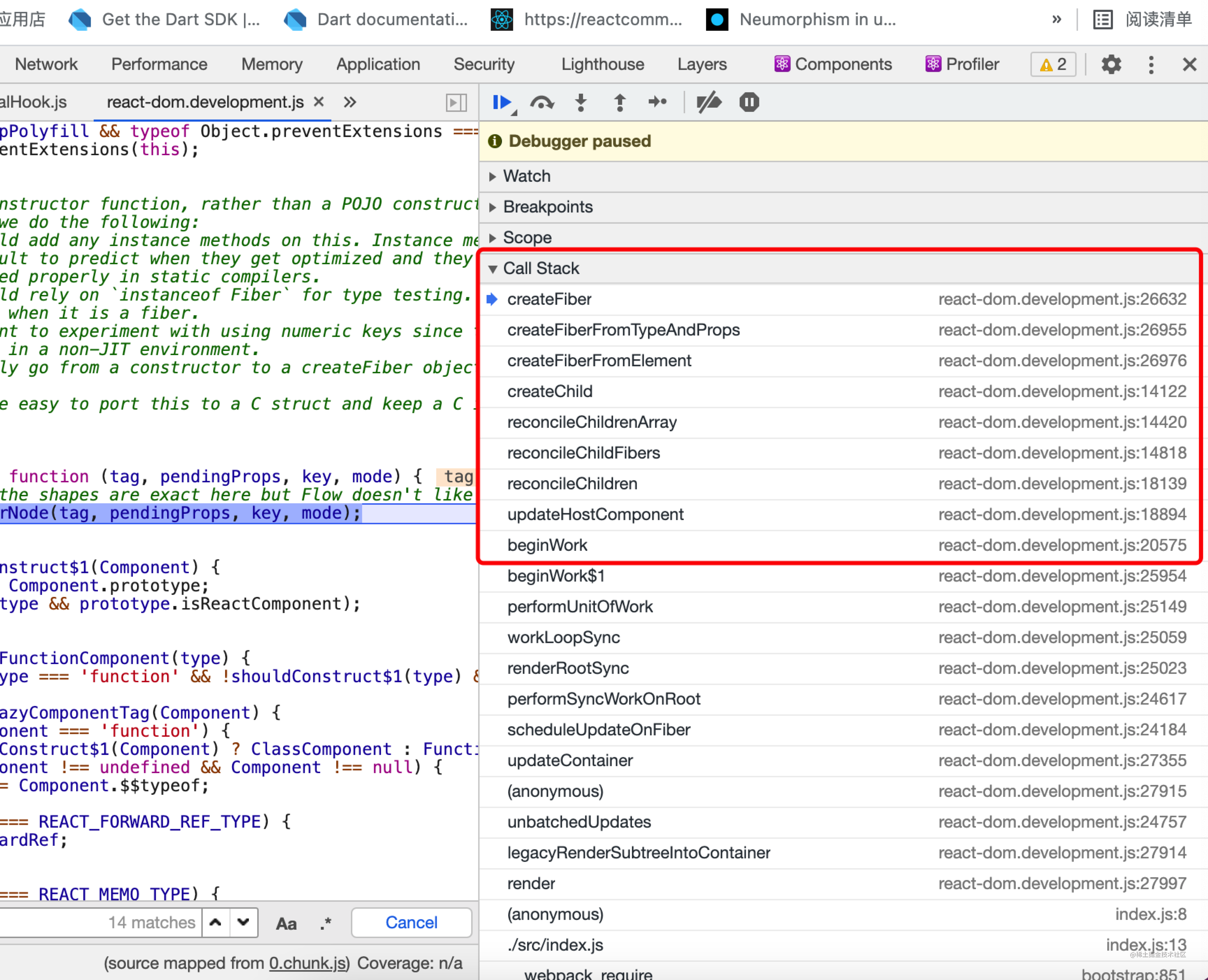Viewport: 1208px width, 980px height.
Task: Deactivate breakpoints toggle
Action: [x=709, y=103]
